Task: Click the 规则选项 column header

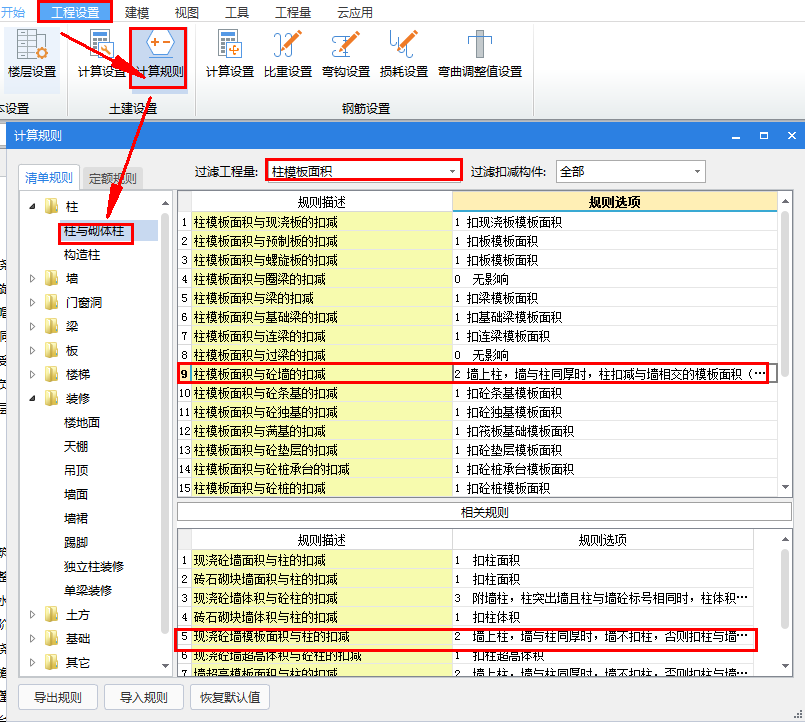Action: pyautogui.click(x=615, y=202)
